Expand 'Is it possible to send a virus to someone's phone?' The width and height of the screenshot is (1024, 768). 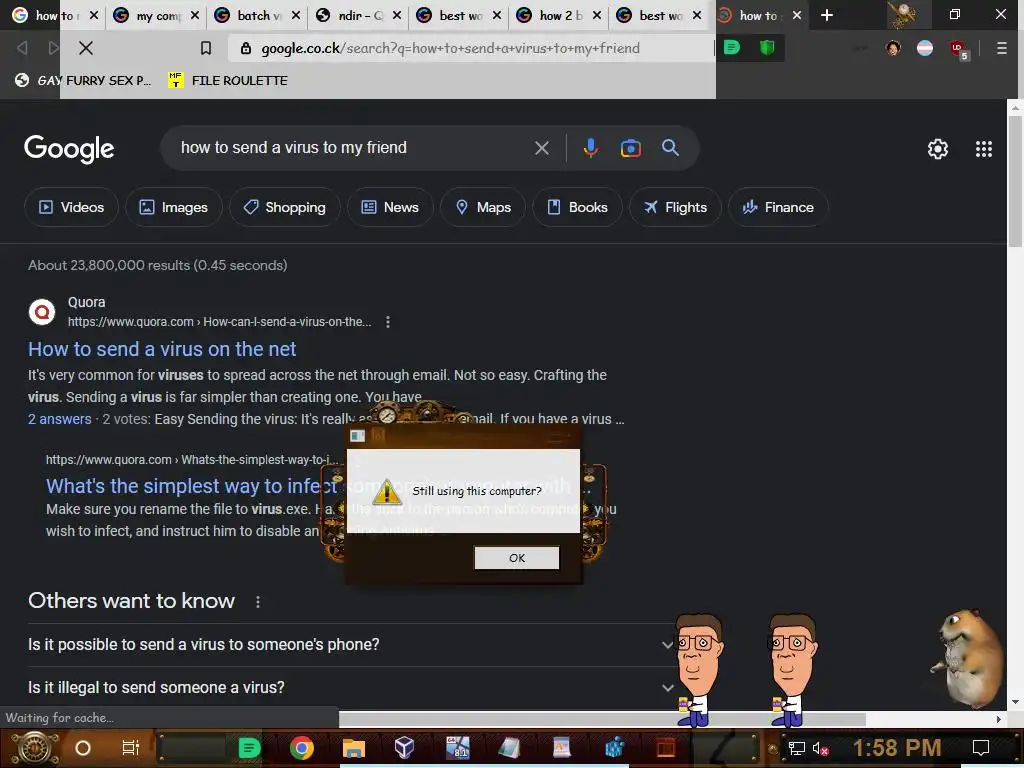(350, 645)
